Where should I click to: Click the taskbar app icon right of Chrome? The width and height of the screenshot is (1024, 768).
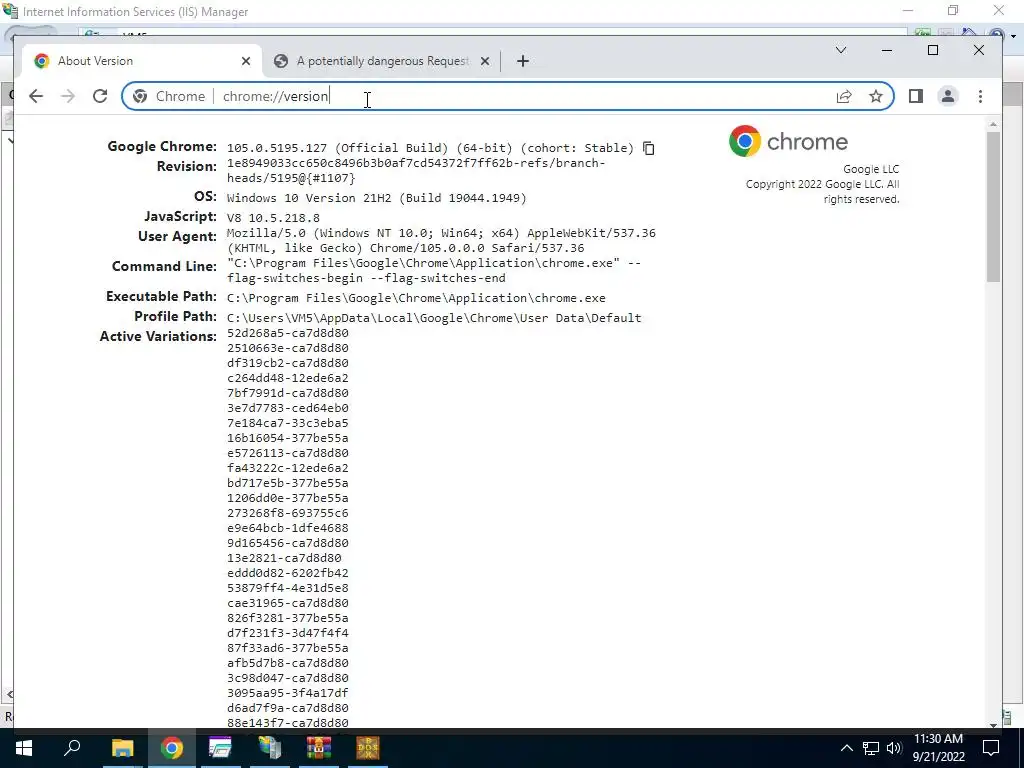pyautogui.click(x=220, y=748)
